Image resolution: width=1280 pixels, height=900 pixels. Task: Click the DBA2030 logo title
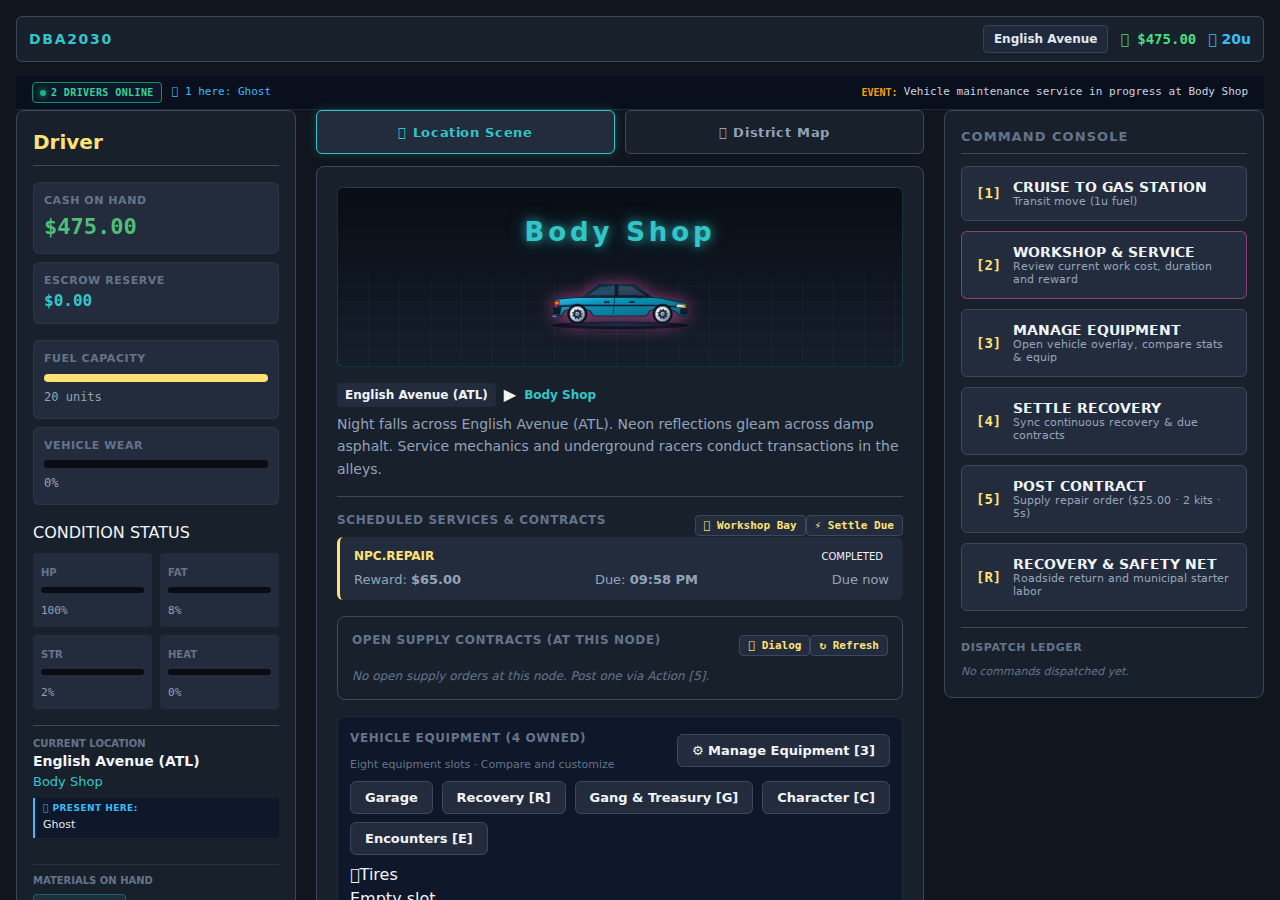[x=70, y=39]
